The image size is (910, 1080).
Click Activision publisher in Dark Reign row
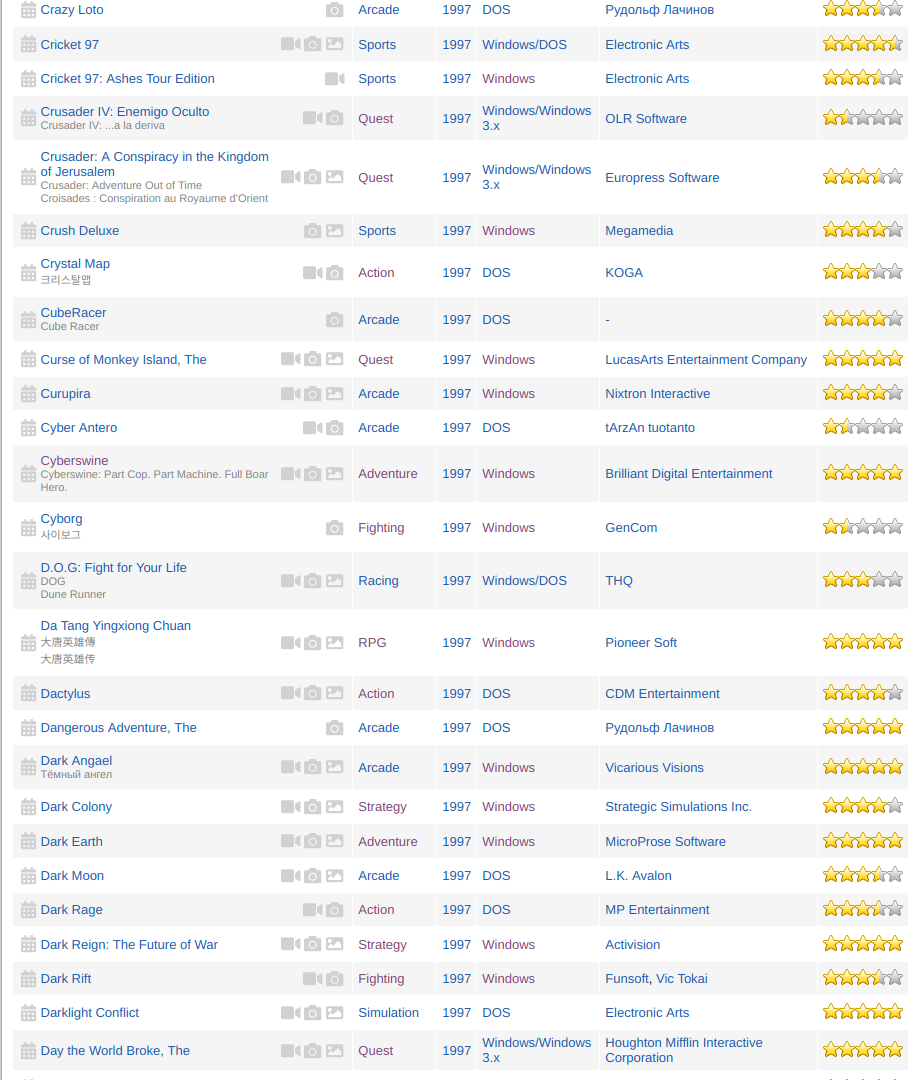coord(632,944)
